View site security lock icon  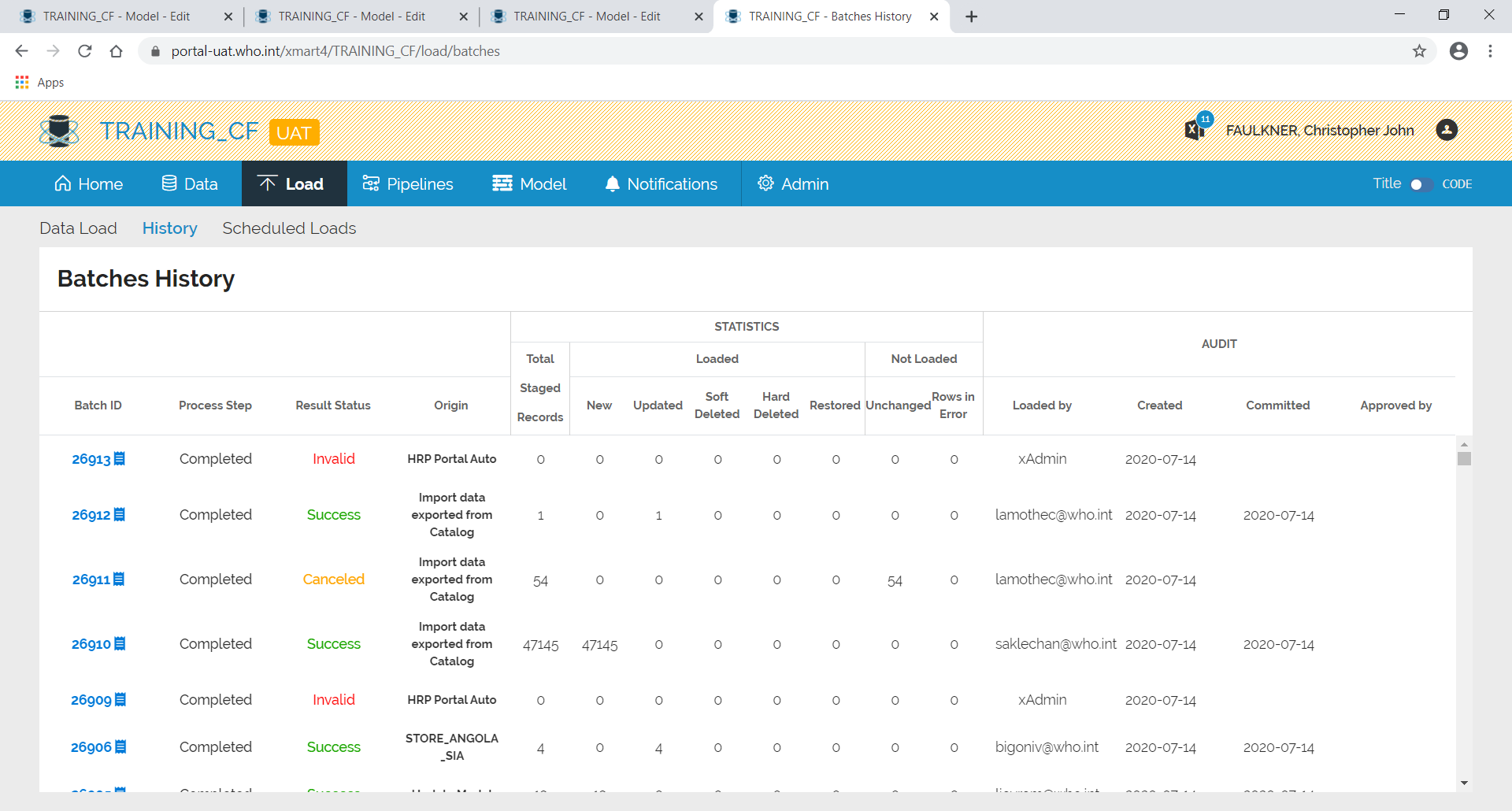(x=155, y=51)
